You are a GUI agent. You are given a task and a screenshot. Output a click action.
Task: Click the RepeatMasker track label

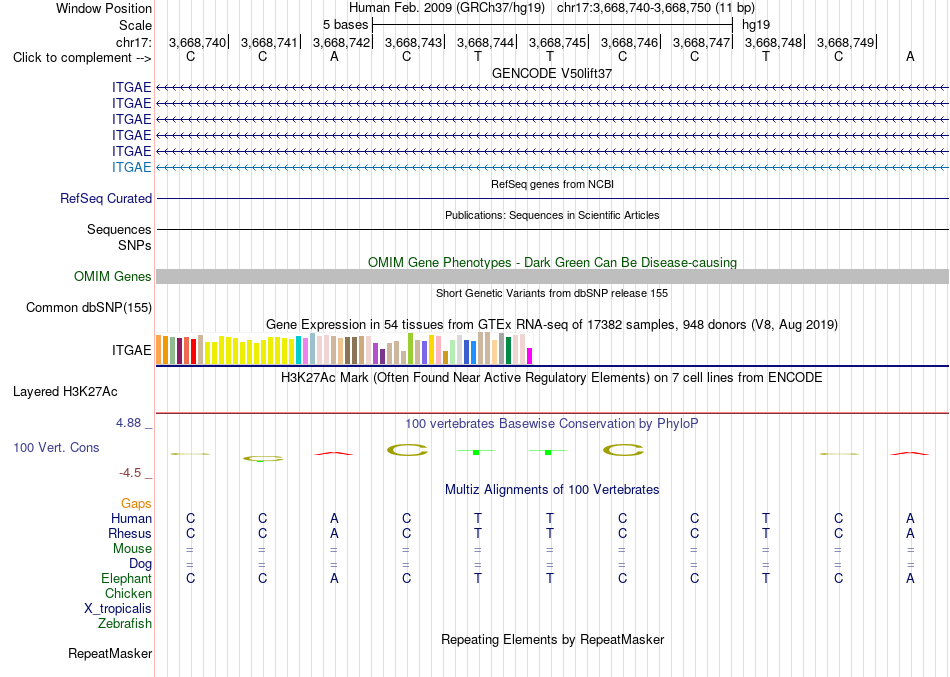[110, 653]
